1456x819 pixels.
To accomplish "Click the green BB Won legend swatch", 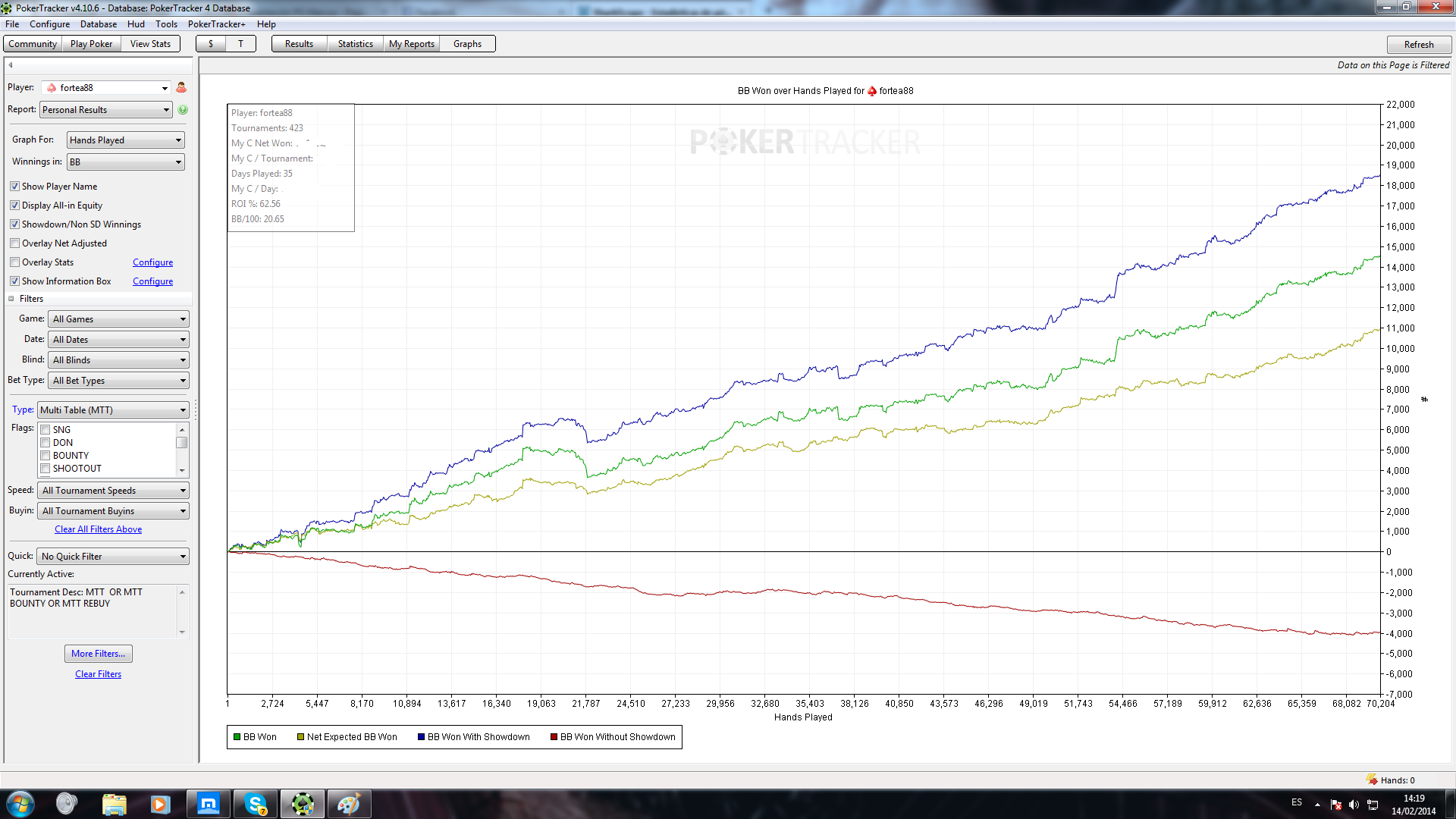I will point(237,737).
